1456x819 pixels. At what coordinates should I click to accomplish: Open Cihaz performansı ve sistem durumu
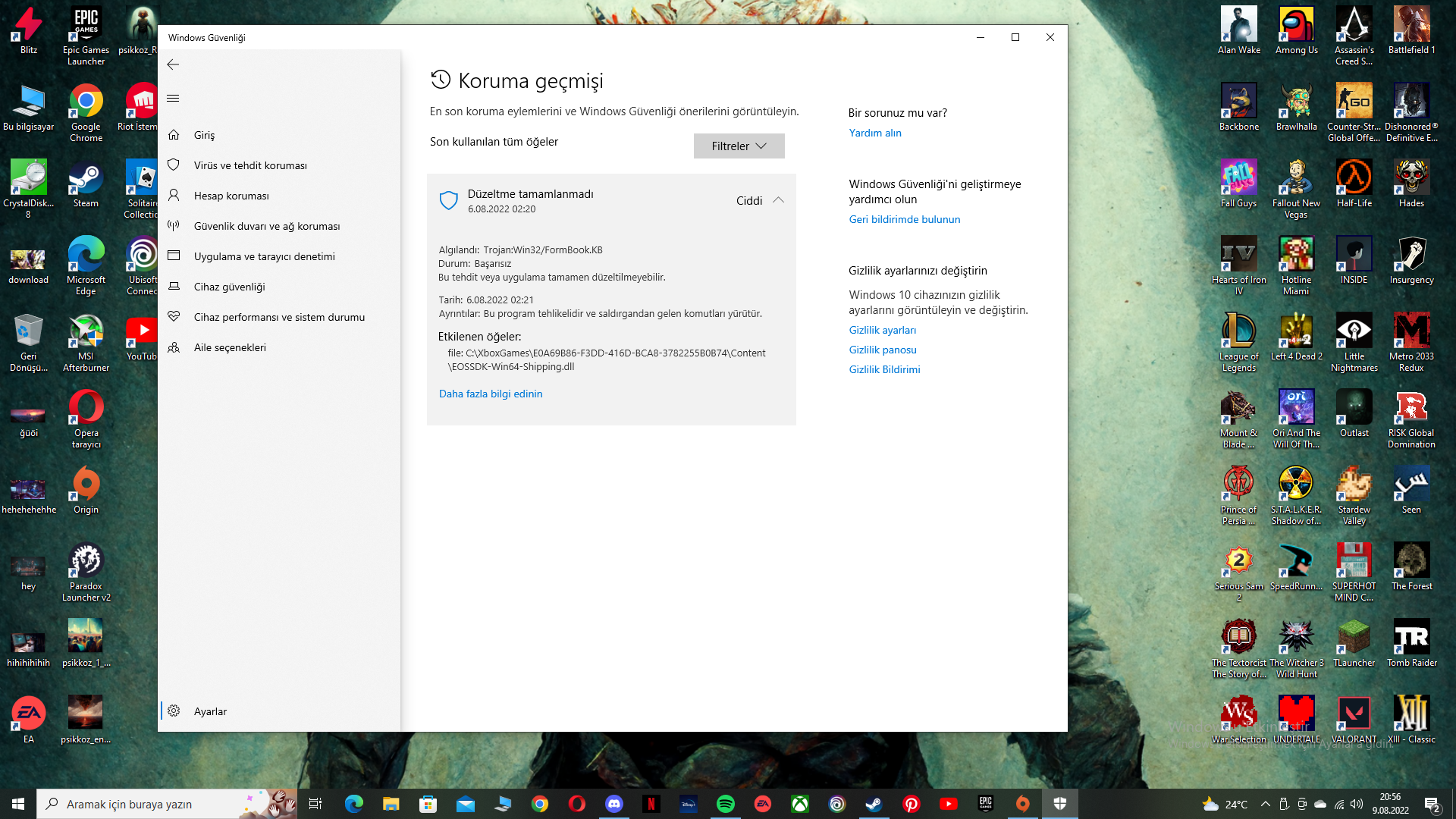278,317
